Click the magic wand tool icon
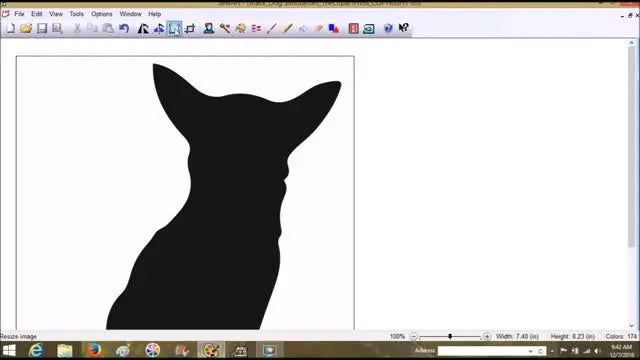Screen dimensions: 640x360 (x=224, y=28)
